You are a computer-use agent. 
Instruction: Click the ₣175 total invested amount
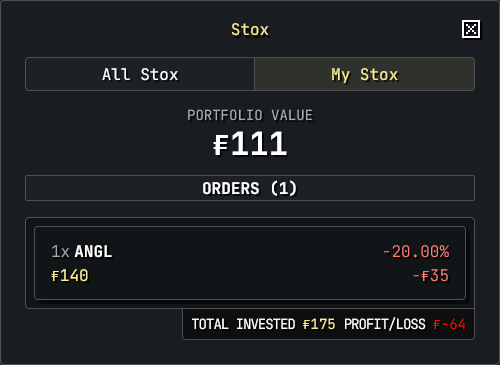click(x=319, y=324)
